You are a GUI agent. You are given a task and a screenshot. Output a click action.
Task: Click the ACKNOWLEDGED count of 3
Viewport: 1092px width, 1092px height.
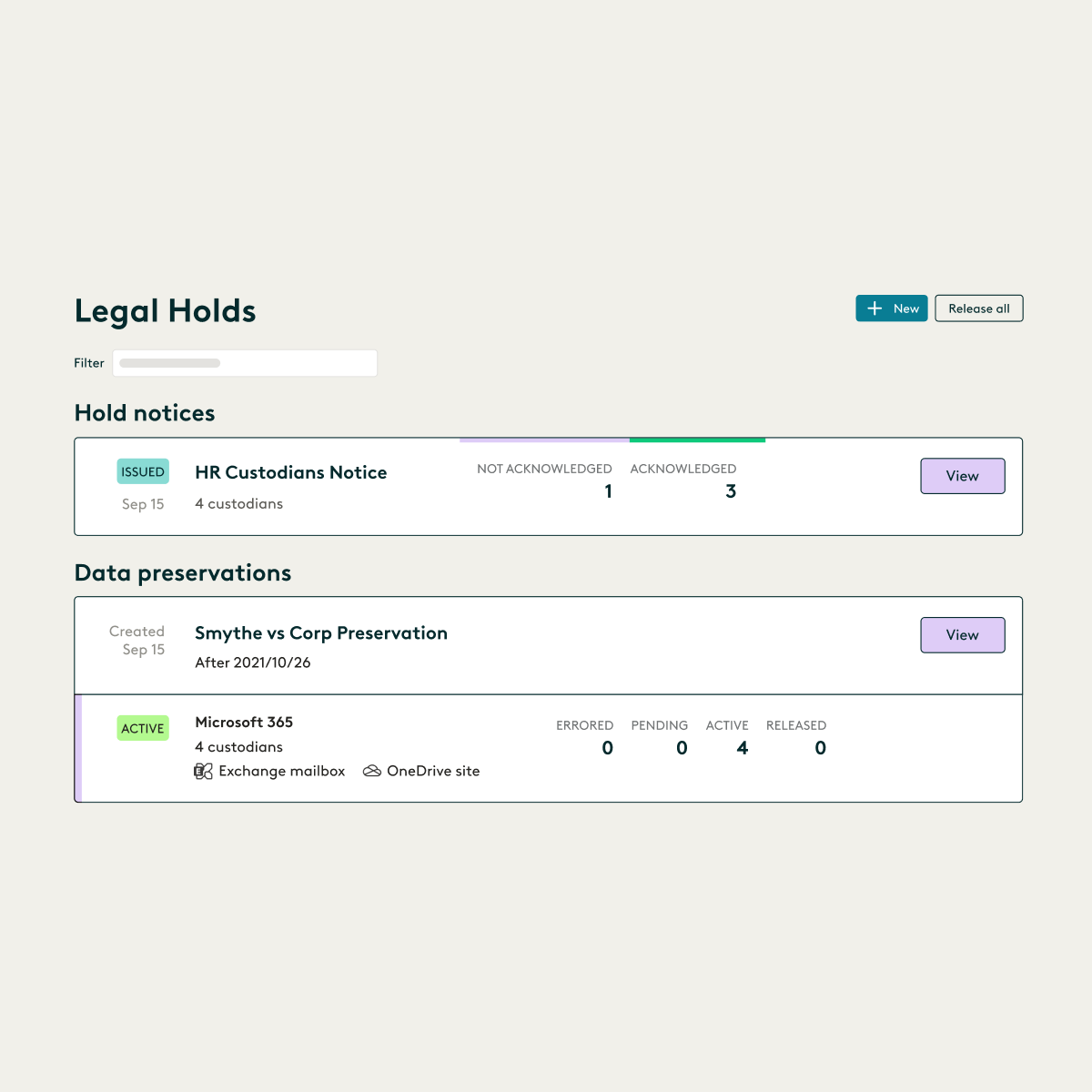[731, 490]
